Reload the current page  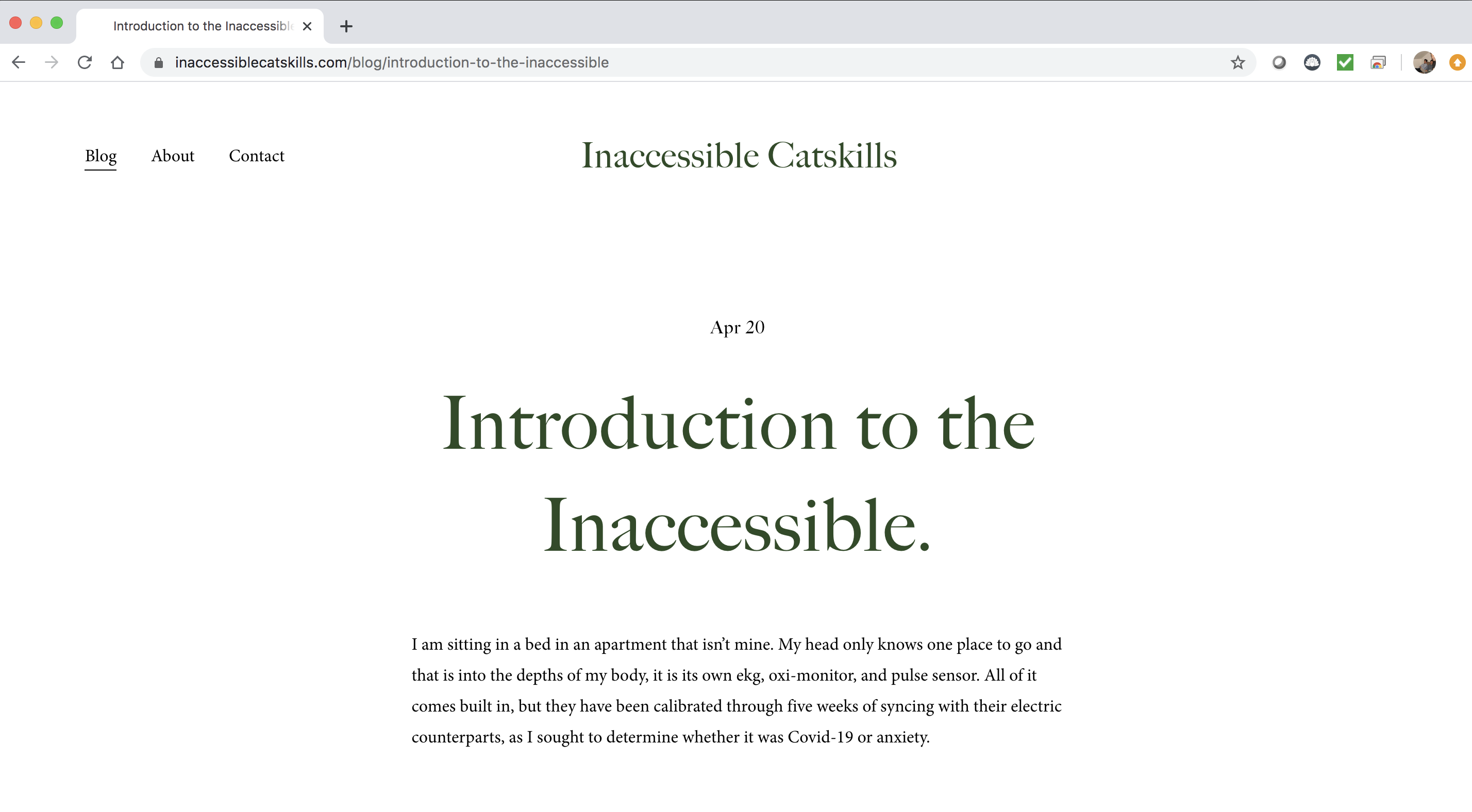[x=85, y=62]
